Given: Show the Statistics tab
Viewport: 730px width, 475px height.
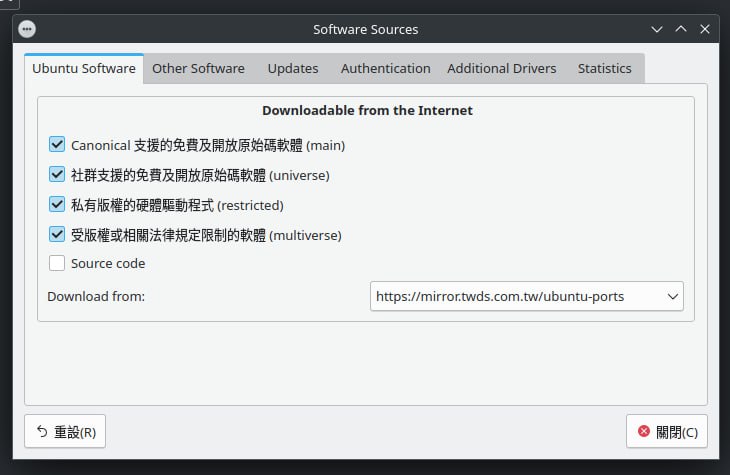Looking at the screenshot, I should [604, 69].
